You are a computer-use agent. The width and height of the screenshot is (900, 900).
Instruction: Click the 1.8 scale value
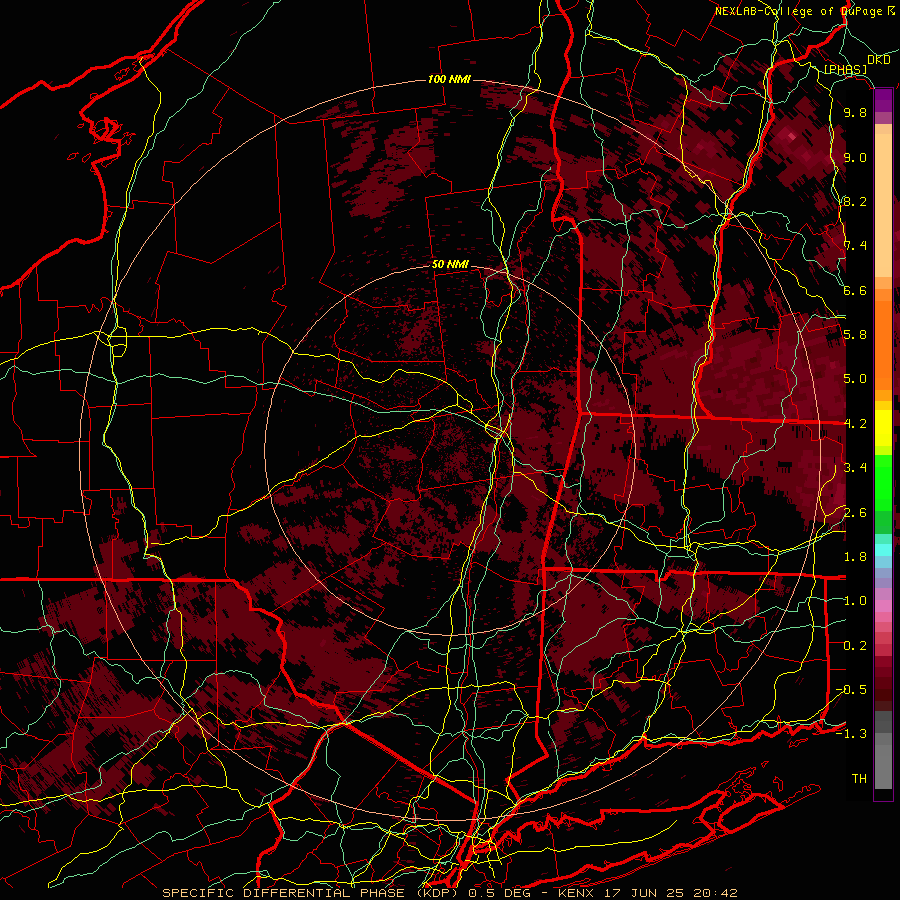click(x=855, y=557)
